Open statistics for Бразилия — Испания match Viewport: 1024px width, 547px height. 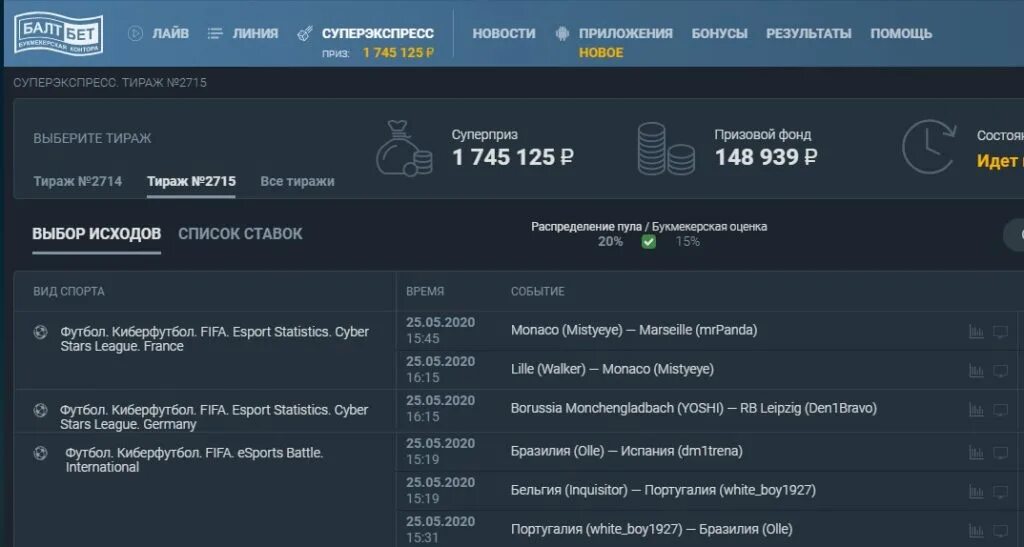coord(976,452)
